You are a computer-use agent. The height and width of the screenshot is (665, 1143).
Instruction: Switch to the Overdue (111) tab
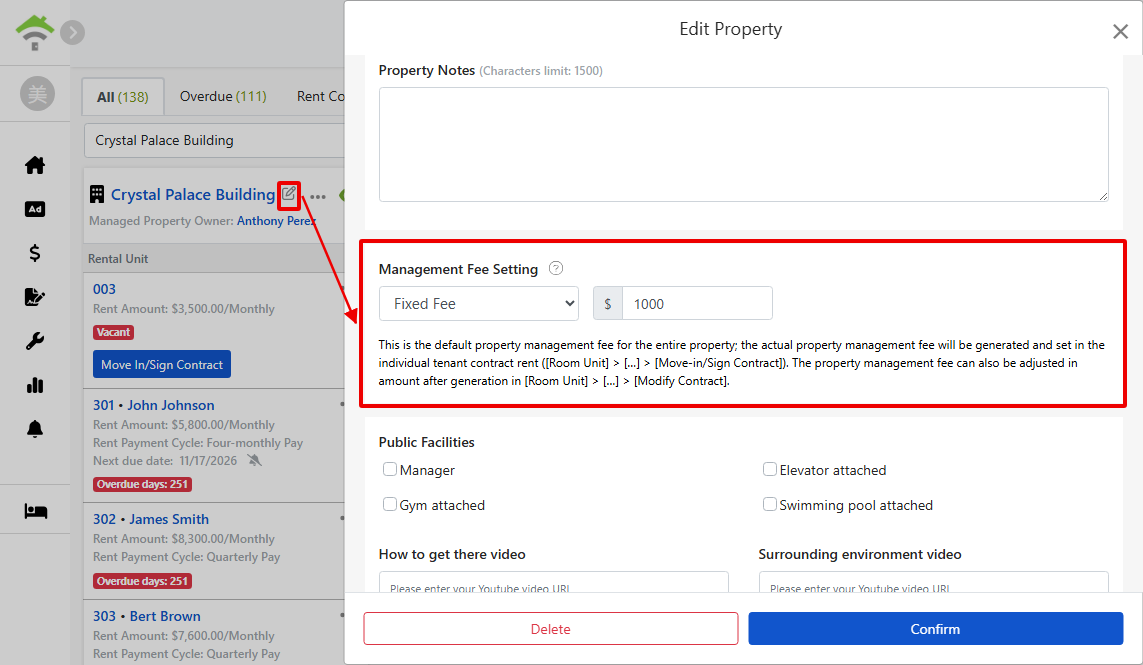click(223, 96)
